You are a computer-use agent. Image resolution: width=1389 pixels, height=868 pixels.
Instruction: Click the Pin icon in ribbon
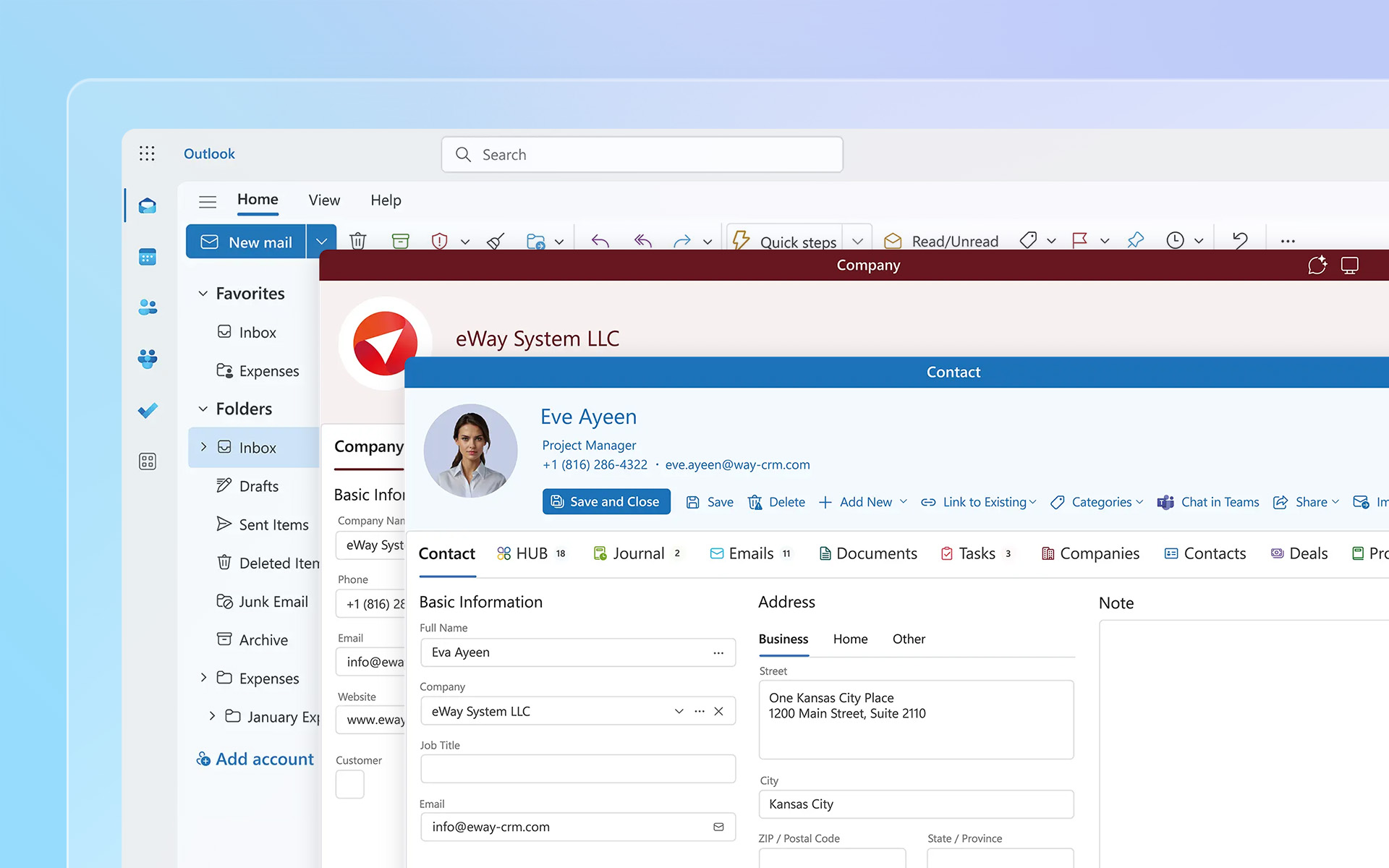(1136, 240)
